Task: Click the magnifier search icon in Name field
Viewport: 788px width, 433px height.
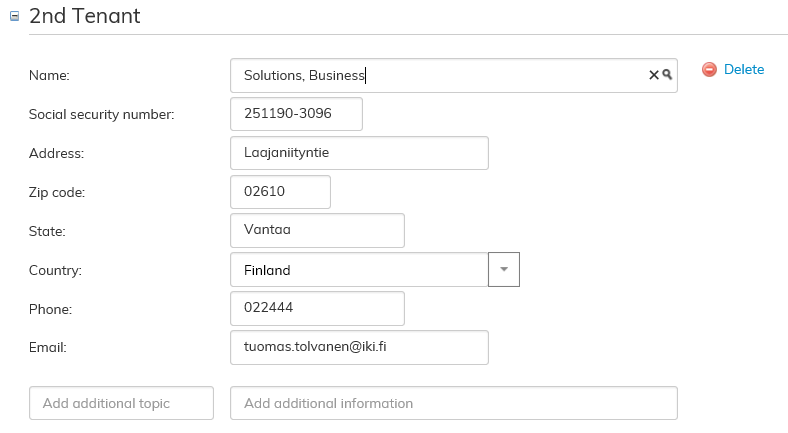Action: [667, 75]
